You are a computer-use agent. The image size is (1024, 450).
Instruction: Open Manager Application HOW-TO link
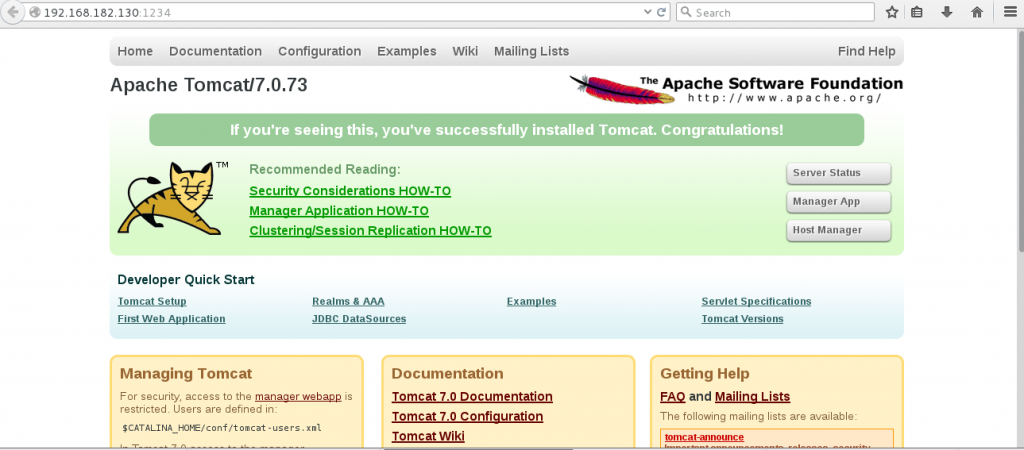[x=339, y=211]
